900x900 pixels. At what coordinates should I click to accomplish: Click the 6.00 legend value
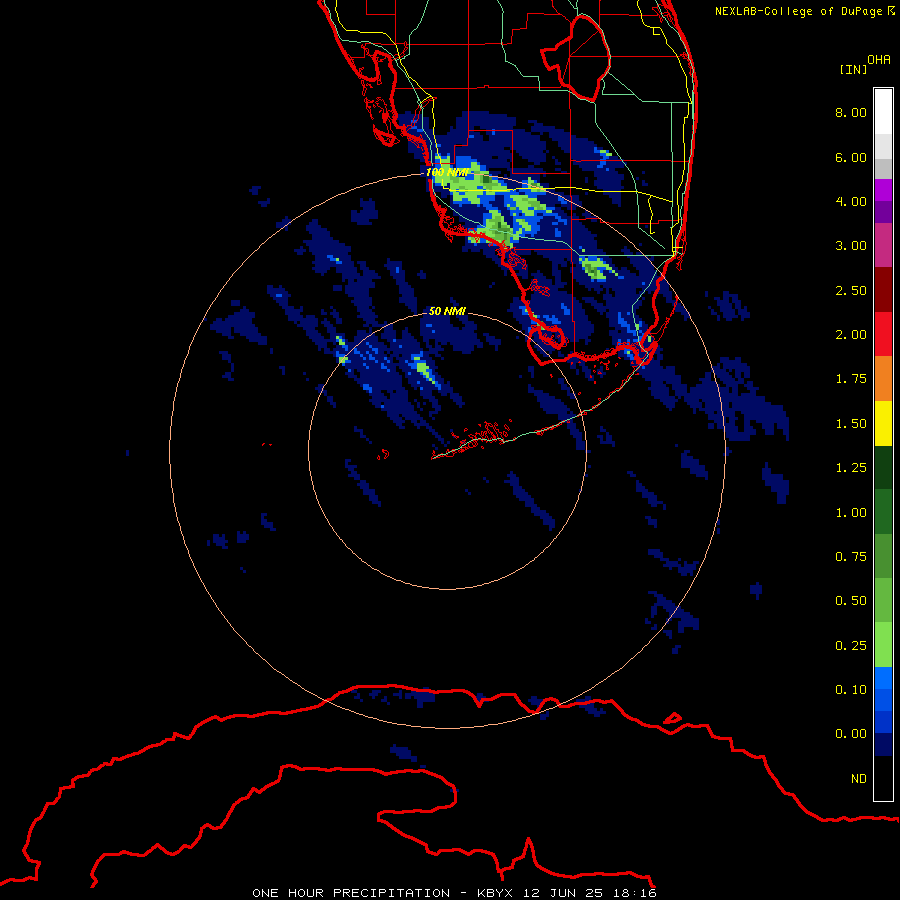pos(851,157)
